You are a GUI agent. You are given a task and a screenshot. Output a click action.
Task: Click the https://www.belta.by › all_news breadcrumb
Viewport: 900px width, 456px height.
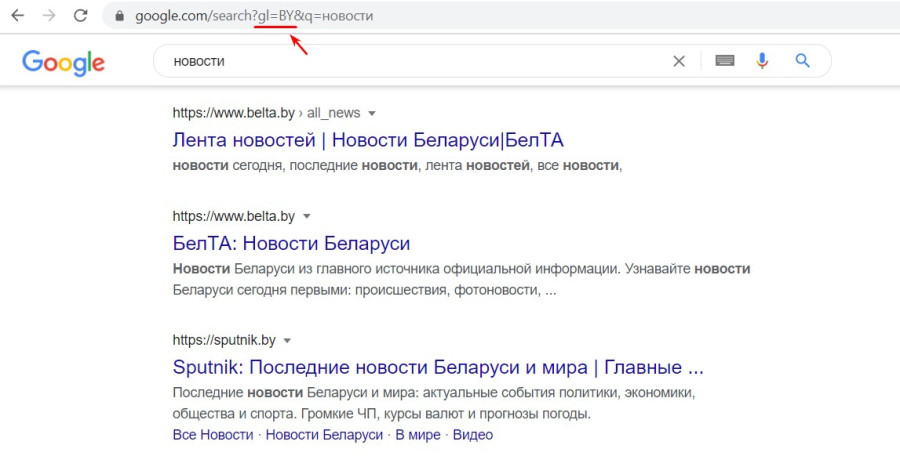point(266,113)
